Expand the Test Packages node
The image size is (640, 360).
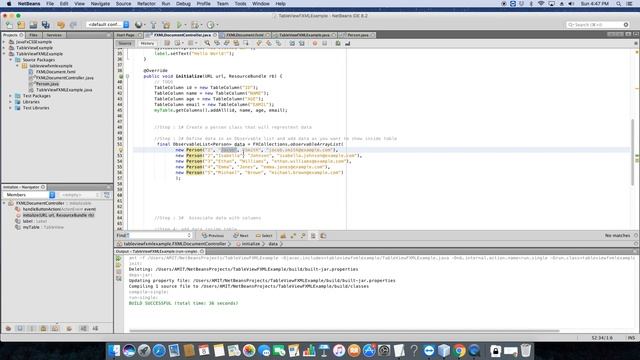pos(11,96)
